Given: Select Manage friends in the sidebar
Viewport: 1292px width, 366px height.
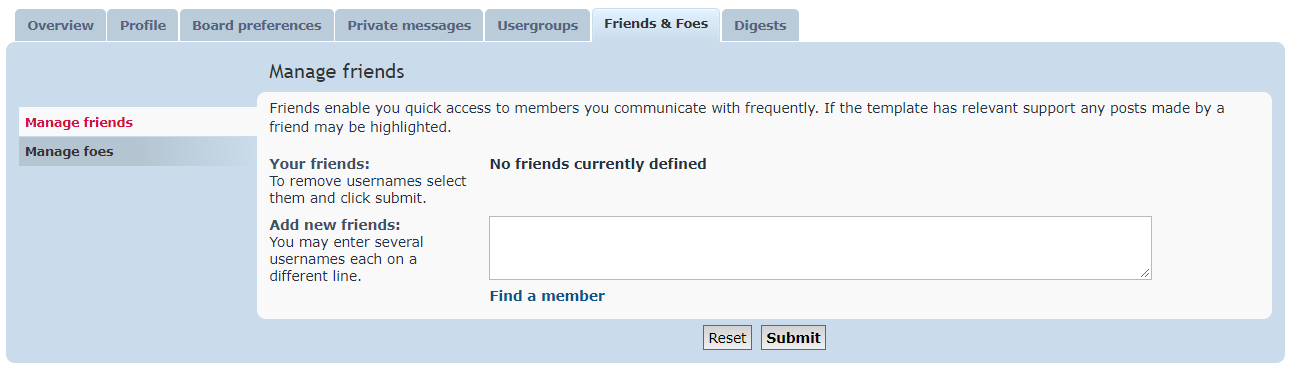Looking at the screenshot, I should [138, 122].
